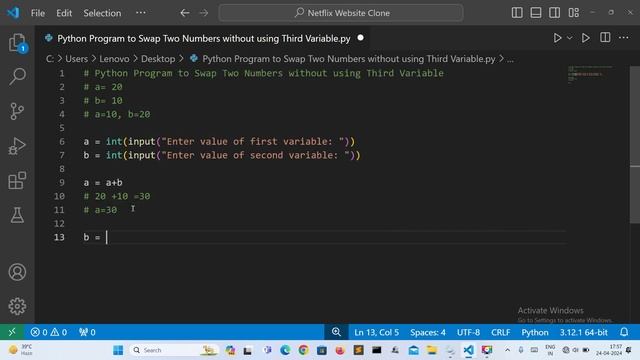Click the Users breadcrumb
Image resolution: width=640 pixels, height=360 pixels.
[76, 59]
